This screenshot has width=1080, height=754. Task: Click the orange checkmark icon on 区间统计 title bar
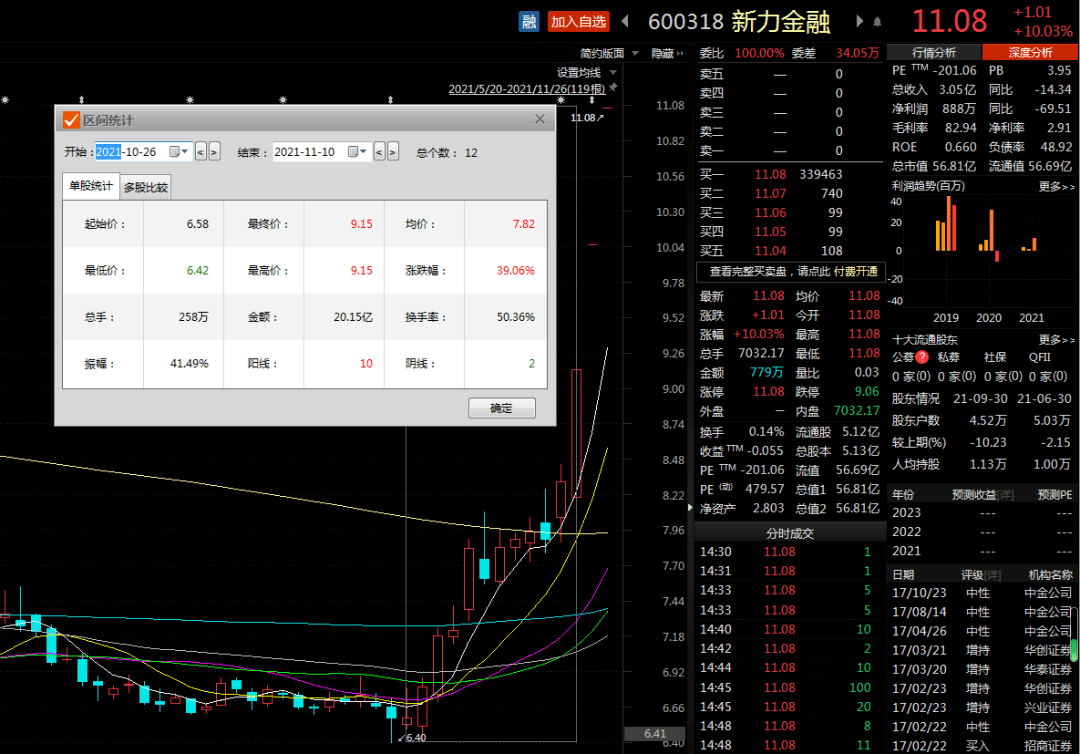click(71, 119)
